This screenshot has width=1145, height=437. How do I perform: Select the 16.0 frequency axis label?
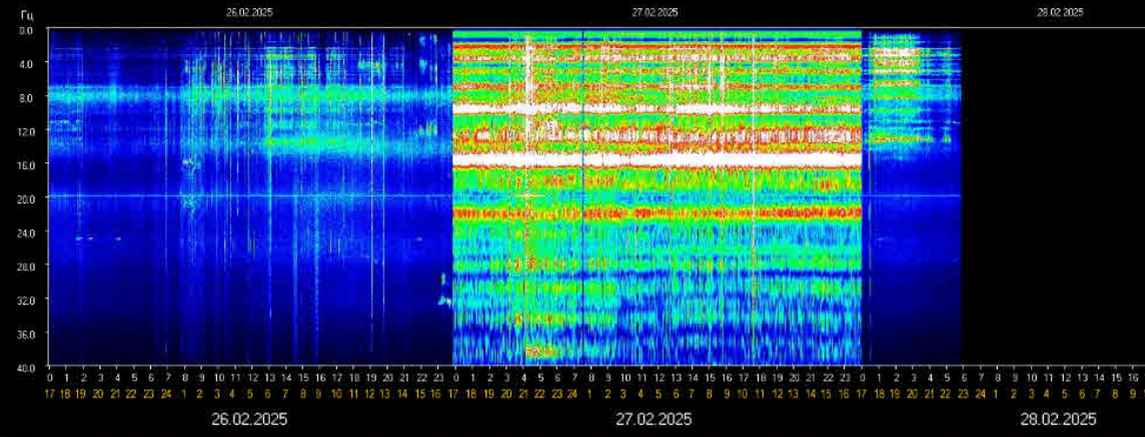pos(26,165)
